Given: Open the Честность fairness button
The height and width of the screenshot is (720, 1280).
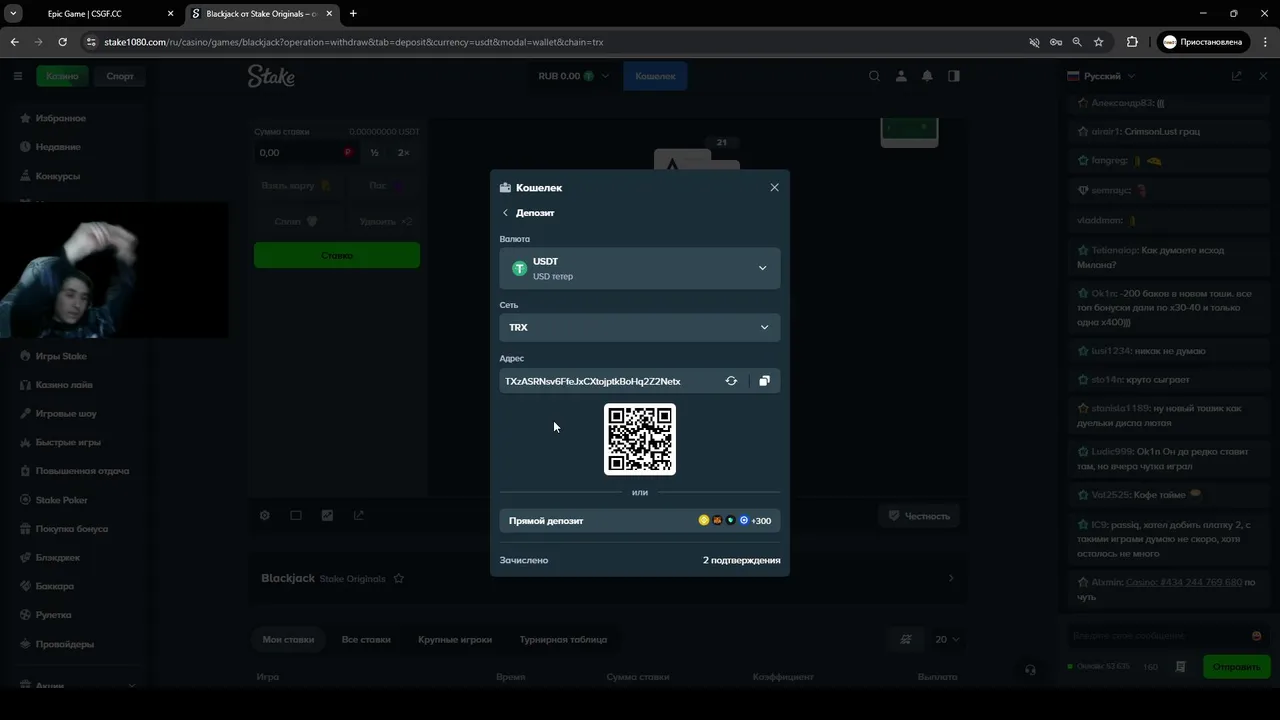Looking at the screenshot, I should (x=918, y=516).
